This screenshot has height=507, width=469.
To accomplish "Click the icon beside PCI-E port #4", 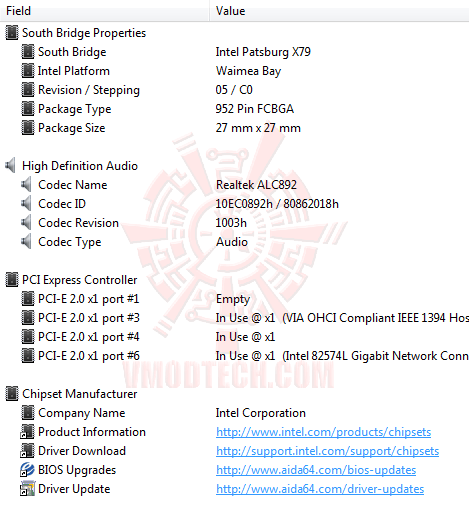I will (28, 337).
